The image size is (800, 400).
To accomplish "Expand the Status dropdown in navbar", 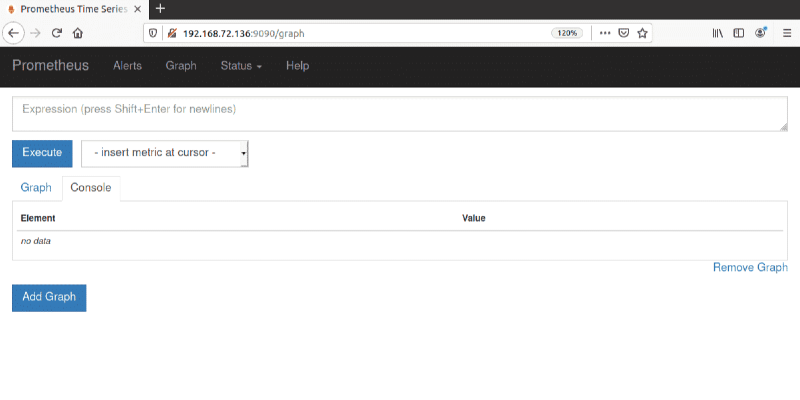I will pos(241,66).
